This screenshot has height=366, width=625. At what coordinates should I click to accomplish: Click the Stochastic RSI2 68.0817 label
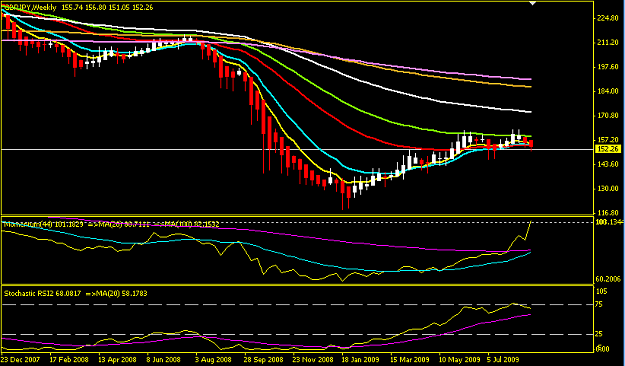(x=42, y=293)
